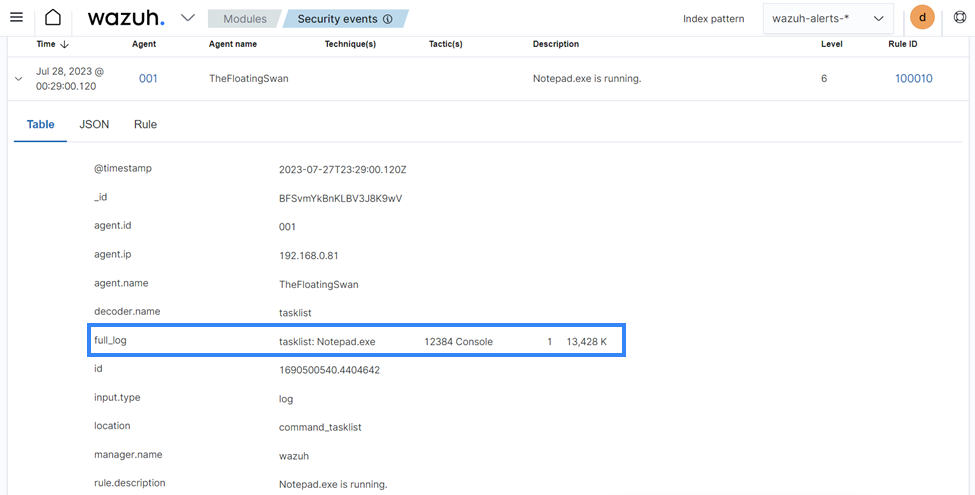Open the hamburger navigation menu

16,18
